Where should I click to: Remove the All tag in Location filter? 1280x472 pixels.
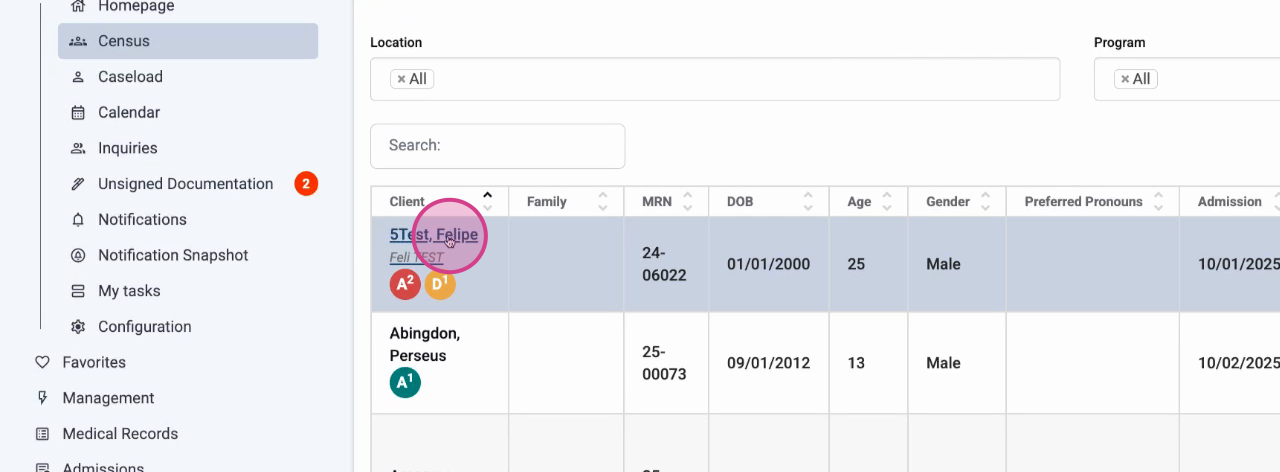(x=401, y=79)
